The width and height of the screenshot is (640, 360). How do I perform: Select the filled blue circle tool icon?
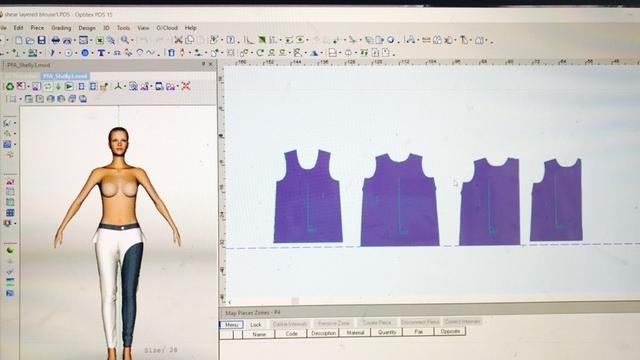(x=85, y=53)
